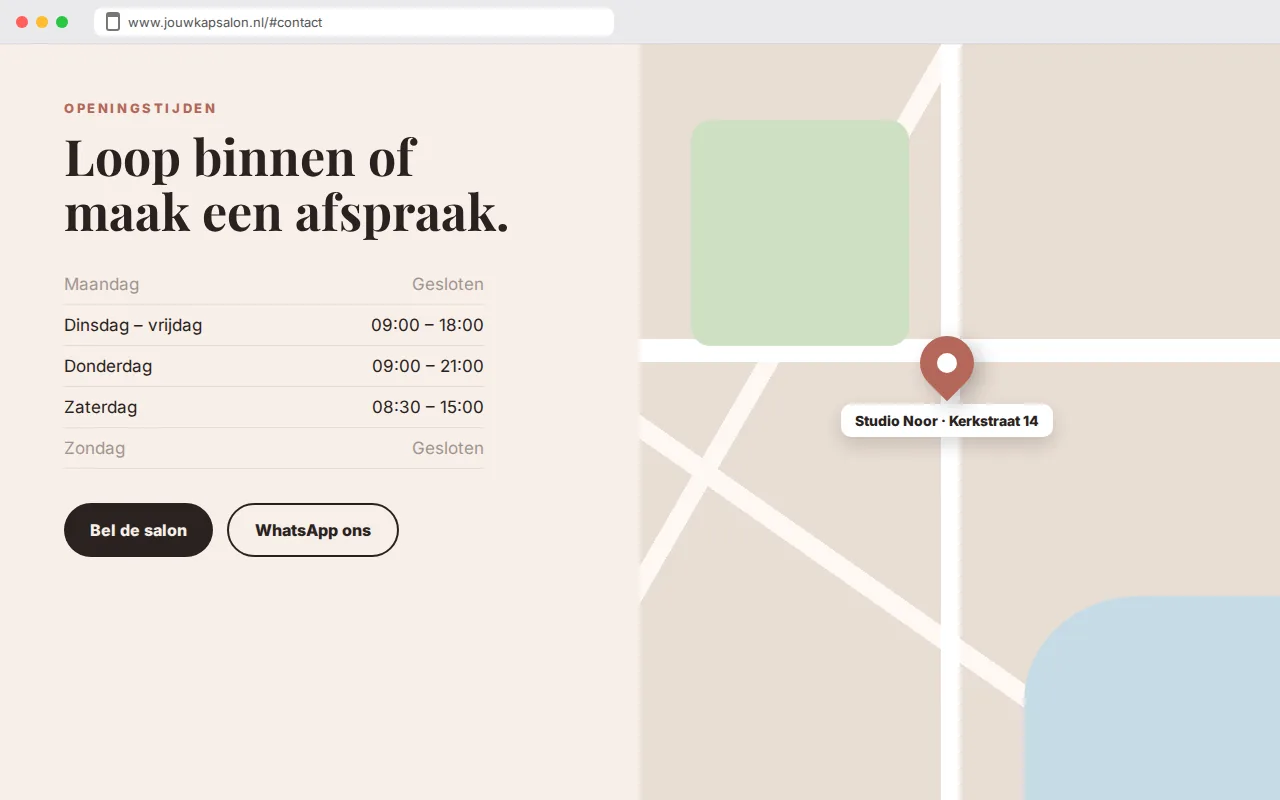Click the '09:00 – 21:00' opening time
This screenshot has height=800, width=1280.
point(428,366)
